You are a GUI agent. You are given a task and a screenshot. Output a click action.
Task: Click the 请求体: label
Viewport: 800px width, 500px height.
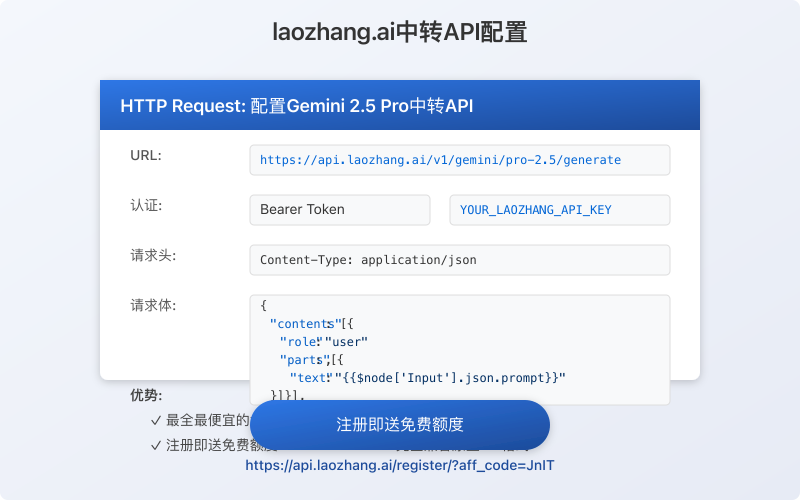[x=153, y=305]
